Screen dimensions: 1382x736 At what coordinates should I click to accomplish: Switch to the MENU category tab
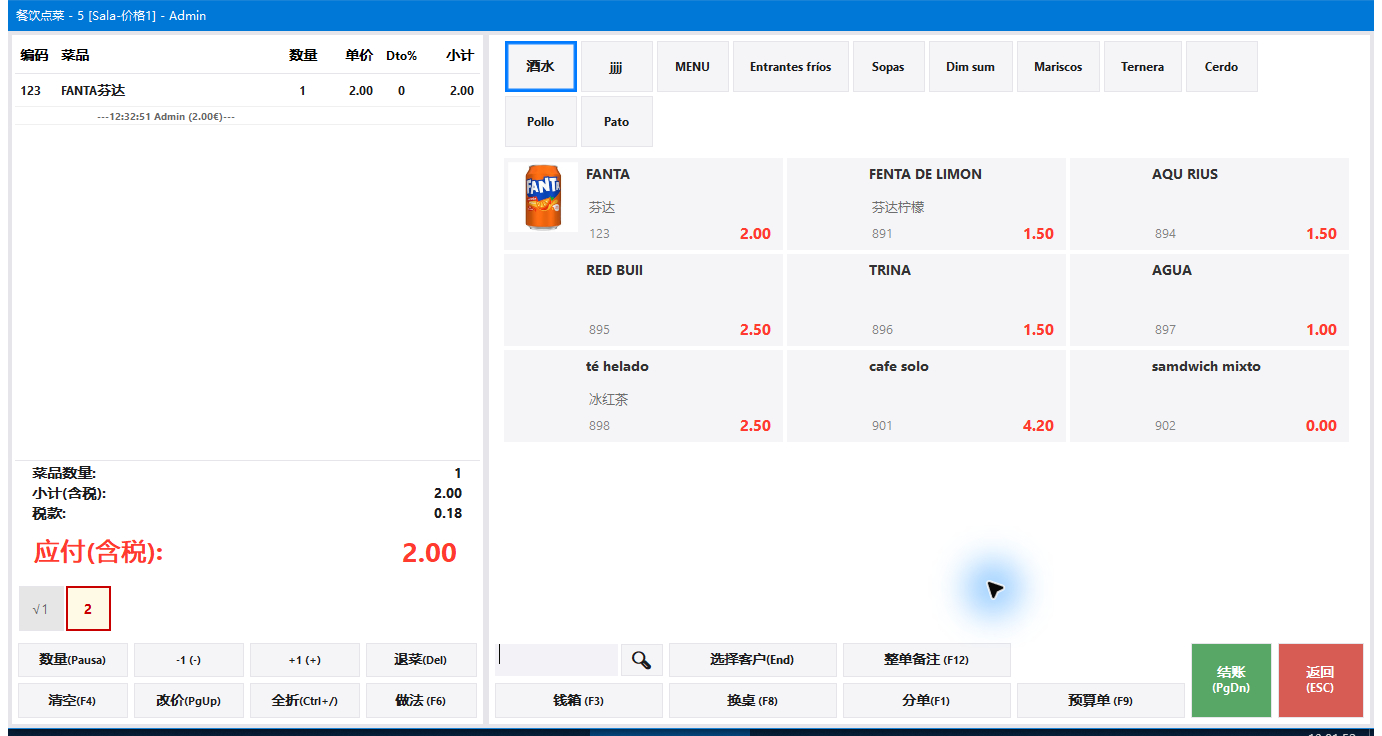(692, 67)
